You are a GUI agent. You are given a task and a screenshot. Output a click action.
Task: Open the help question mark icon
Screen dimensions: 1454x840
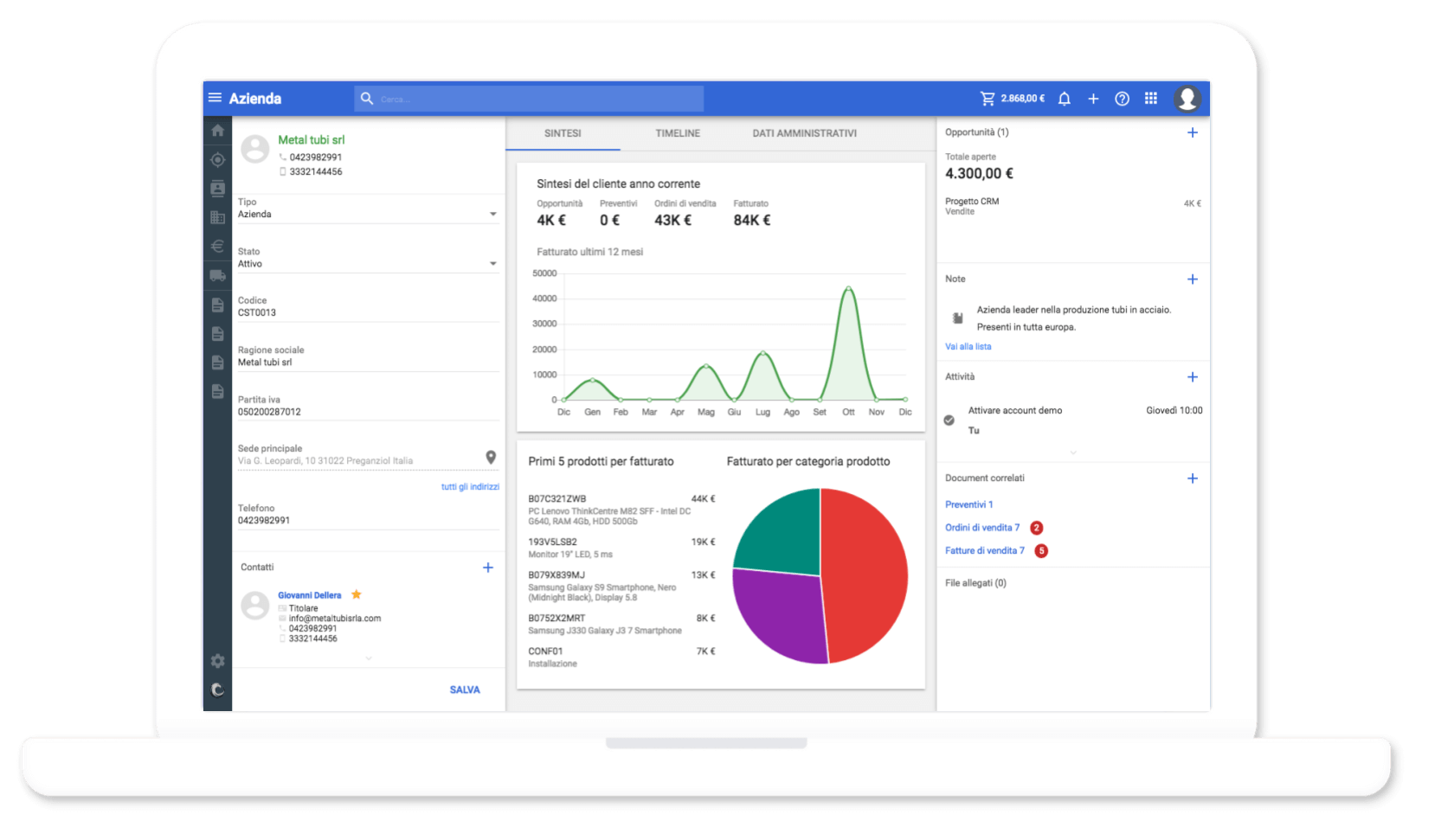(1122, 99)
